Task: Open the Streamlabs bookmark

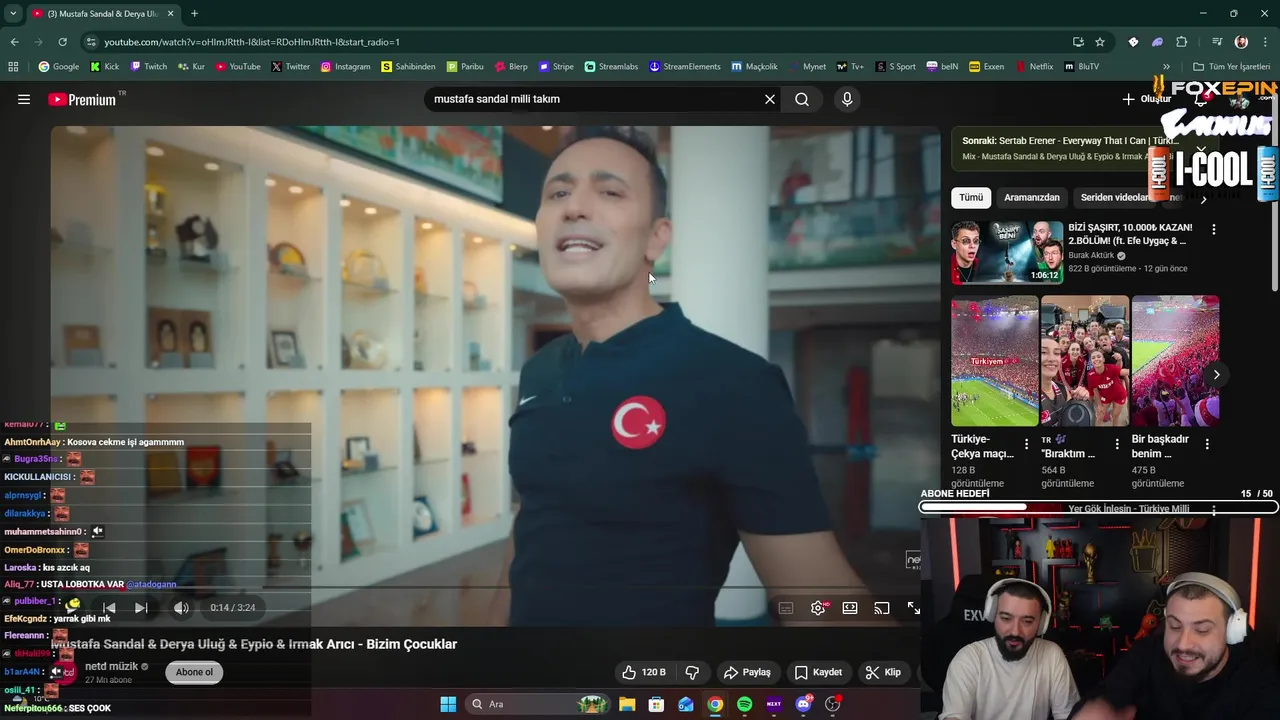Action: click(x=611, y=67)
